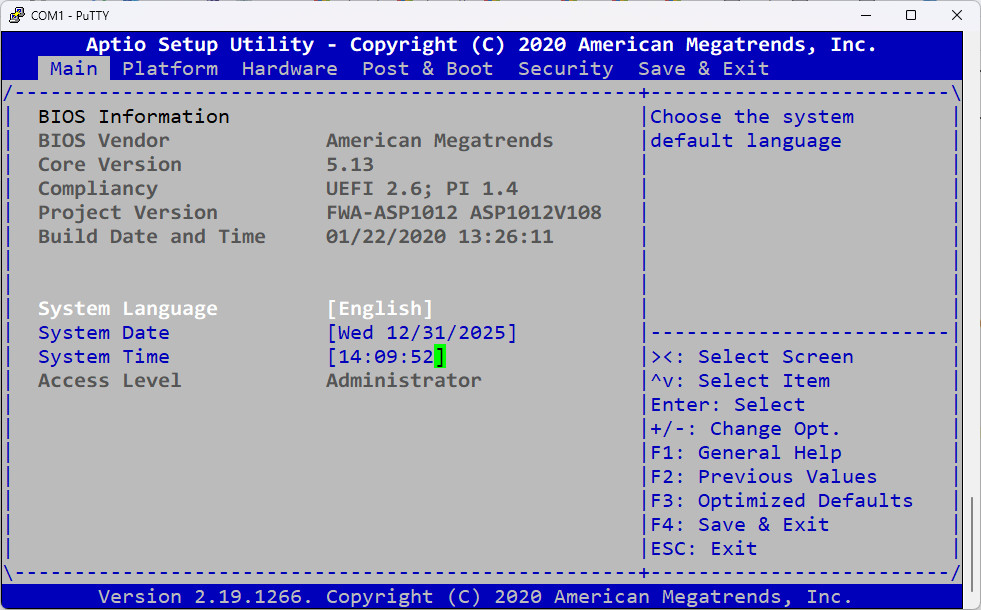Viewport: 981px width, 610px height.
Task: Click the Build Date and Time label
Action: point(151,236)
